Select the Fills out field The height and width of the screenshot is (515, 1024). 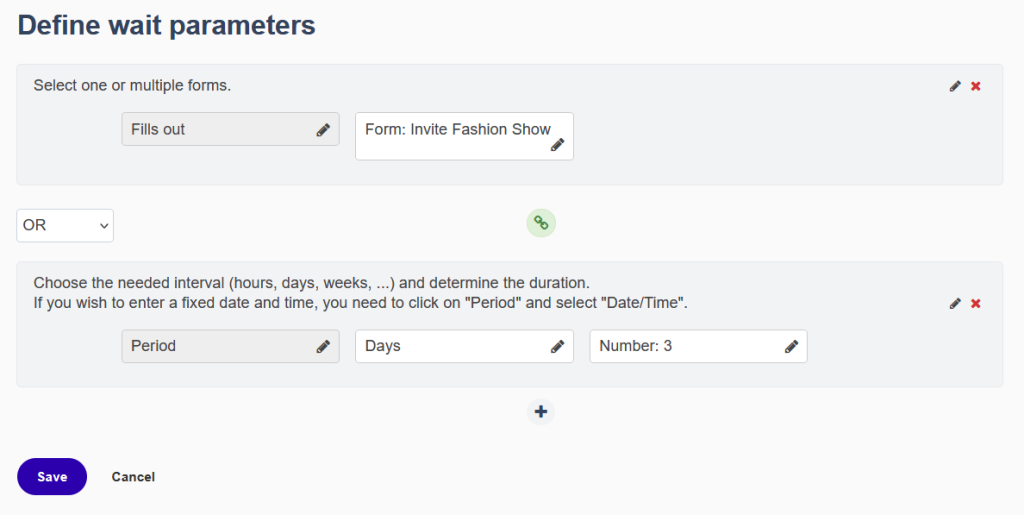pos(231,129)
